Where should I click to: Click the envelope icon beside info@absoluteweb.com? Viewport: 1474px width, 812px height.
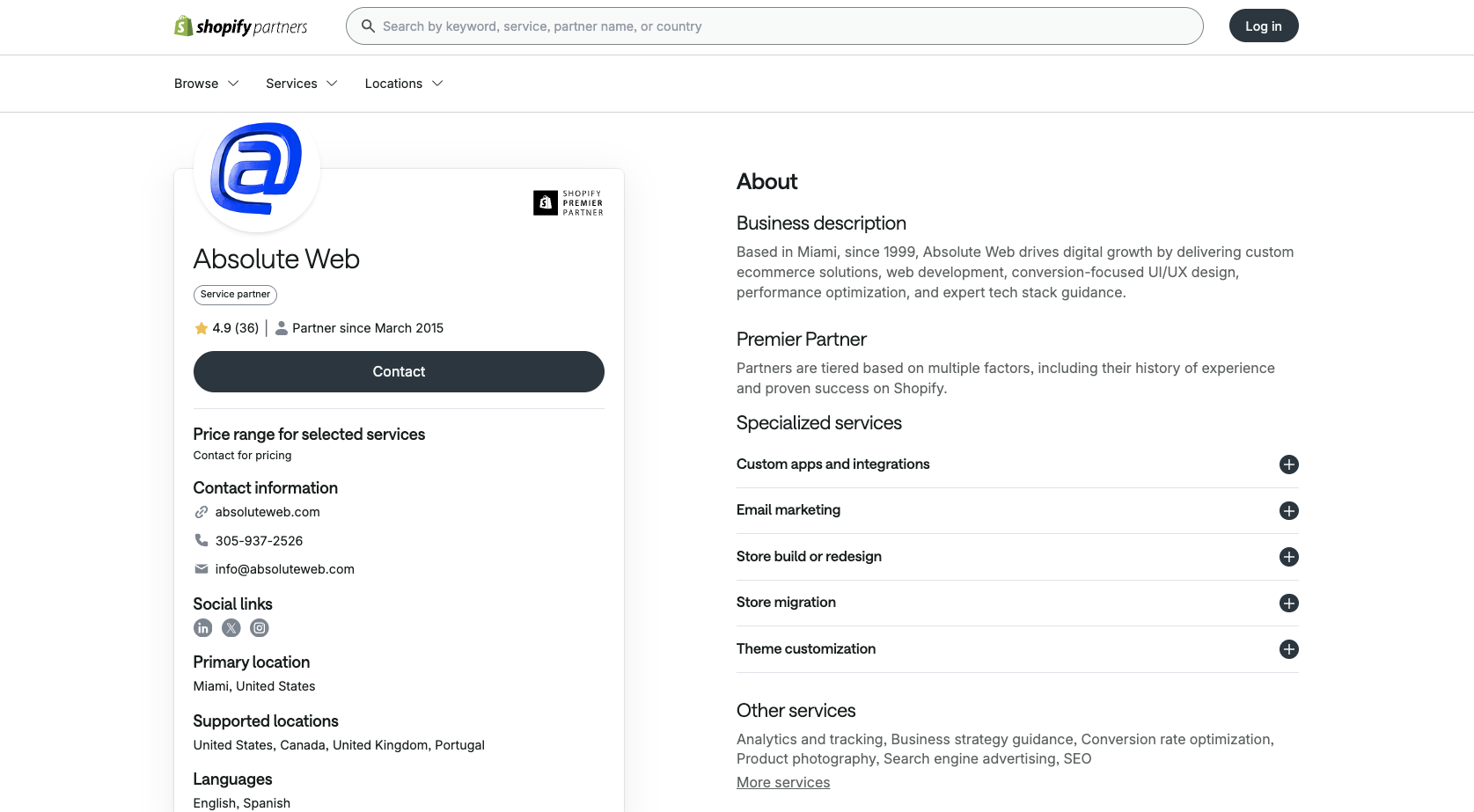[x=202, y=568]
